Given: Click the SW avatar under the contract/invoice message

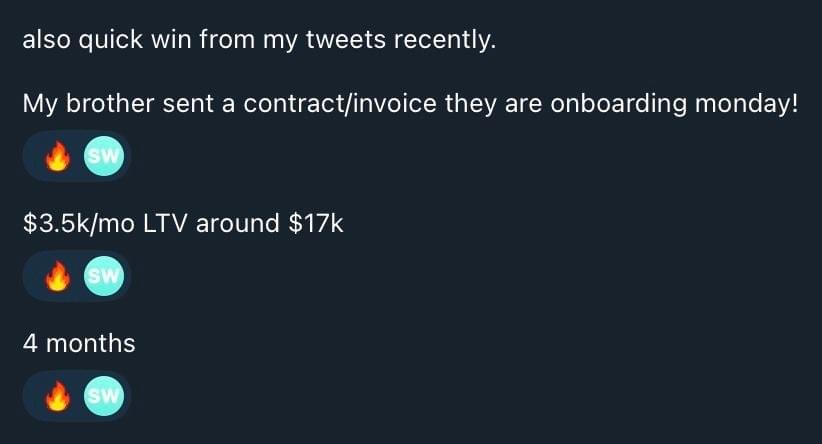Looking at the screenshot, I should pos(104,157).
